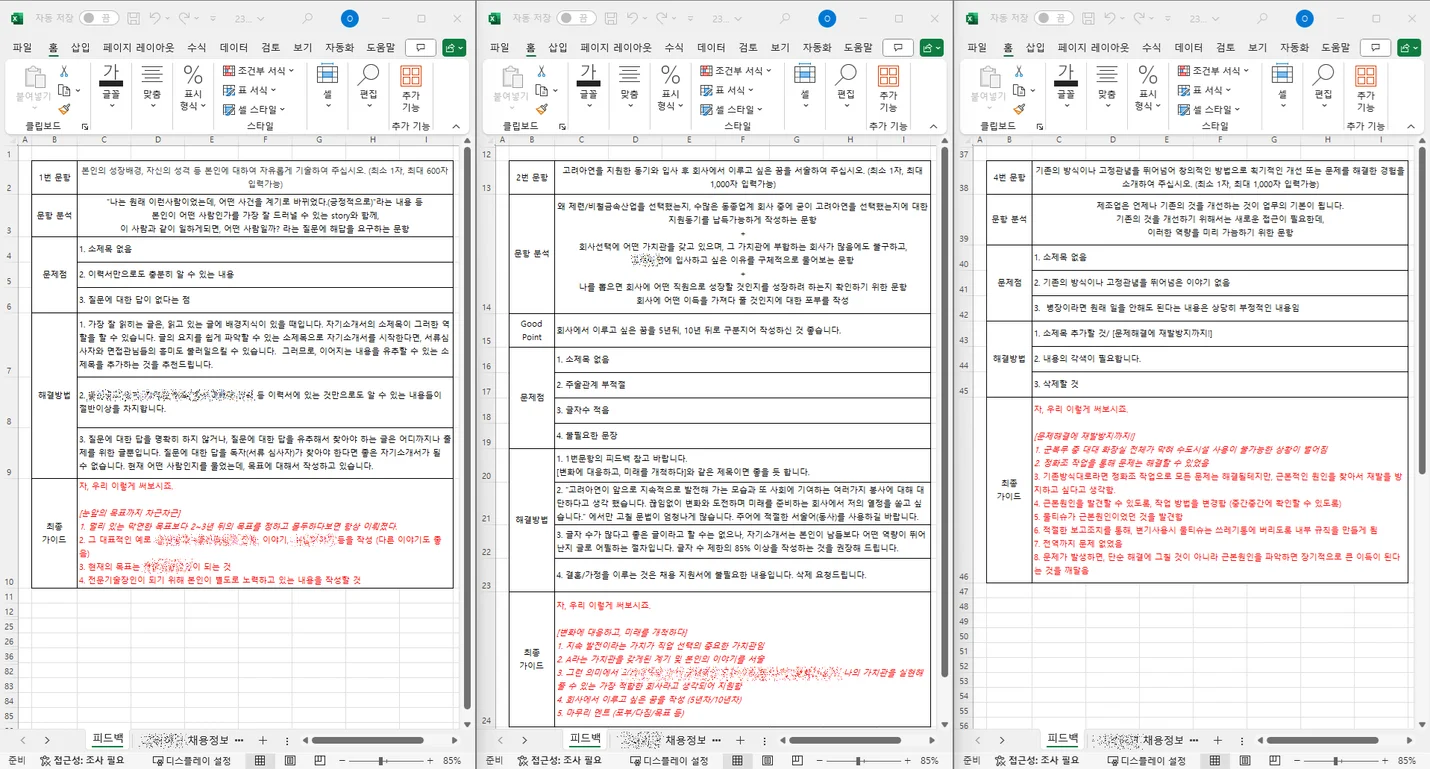1430x769 pixels.
Task: Collapse the ribbon using the chevron in the right window
Action: 1409,127
